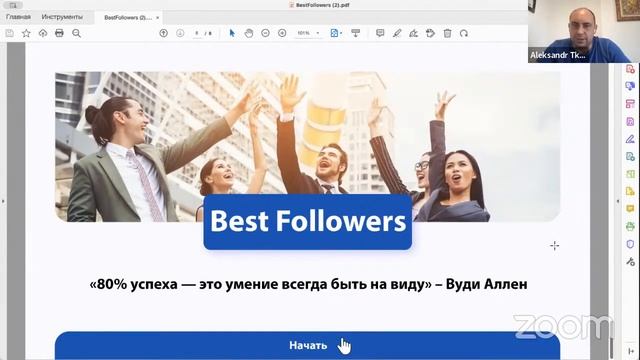Click the Best Followers title banner
The height and width of the screenshot is (360, 640).
pos(308,222)
